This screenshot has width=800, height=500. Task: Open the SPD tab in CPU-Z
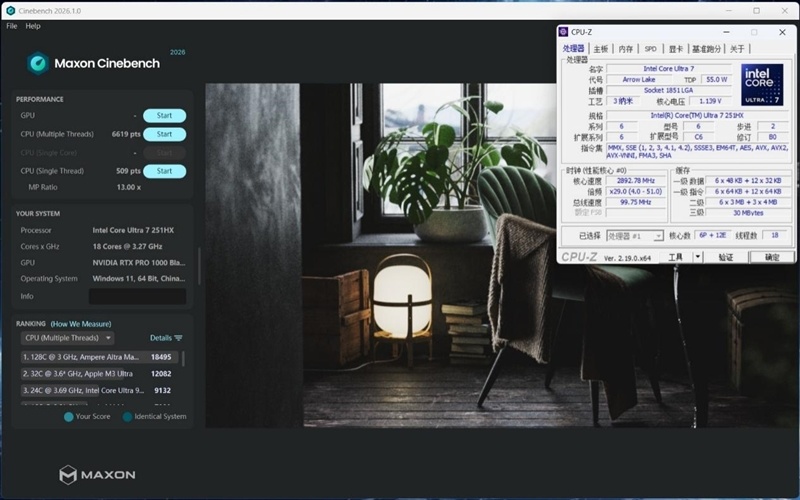[650, 49]
